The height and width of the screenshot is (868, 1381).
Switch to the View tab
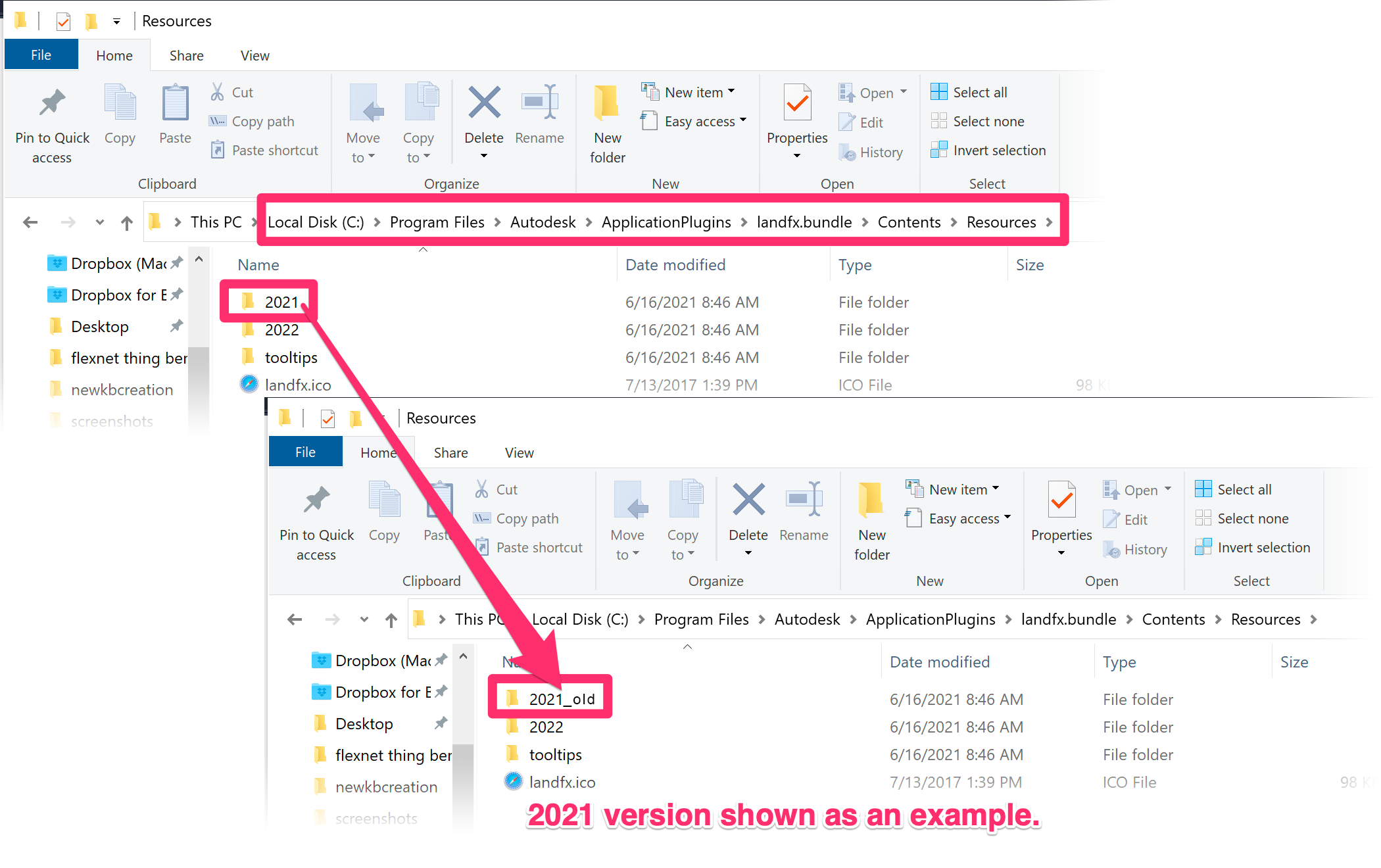(x=254, y=55)
